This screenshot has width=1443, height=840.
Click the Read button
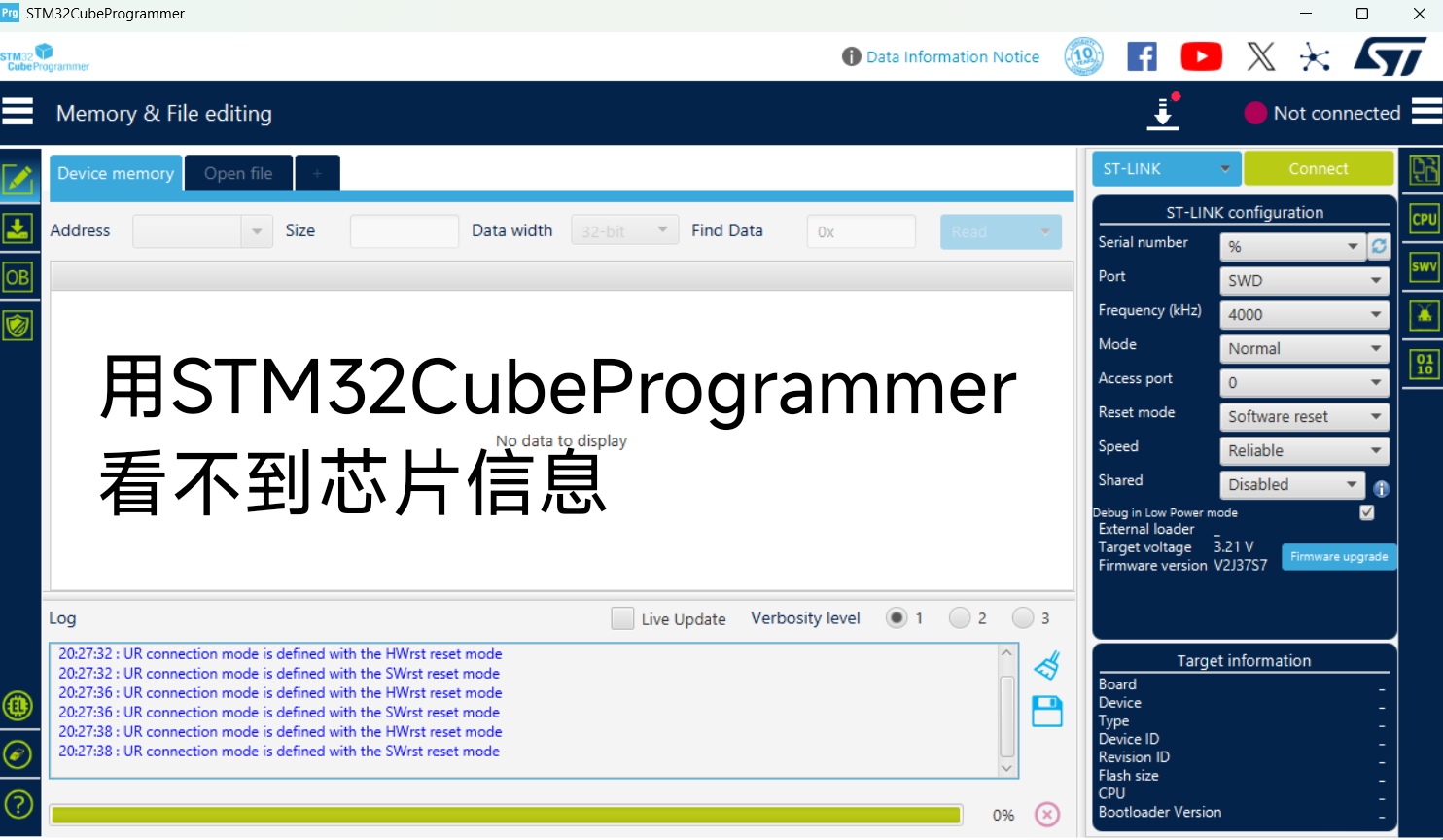click(x=1001, y=231)
